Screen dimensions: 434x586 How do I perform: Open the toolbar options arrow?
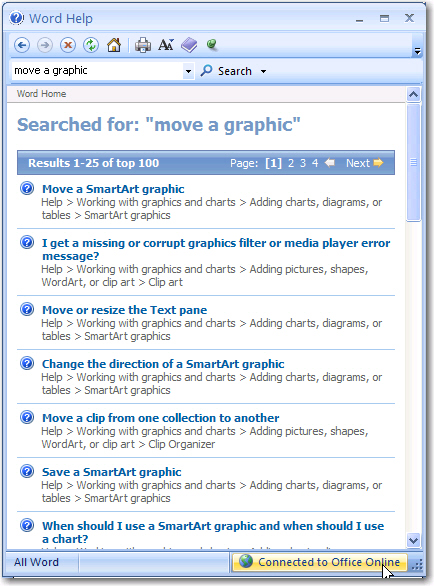click(417, 51)
